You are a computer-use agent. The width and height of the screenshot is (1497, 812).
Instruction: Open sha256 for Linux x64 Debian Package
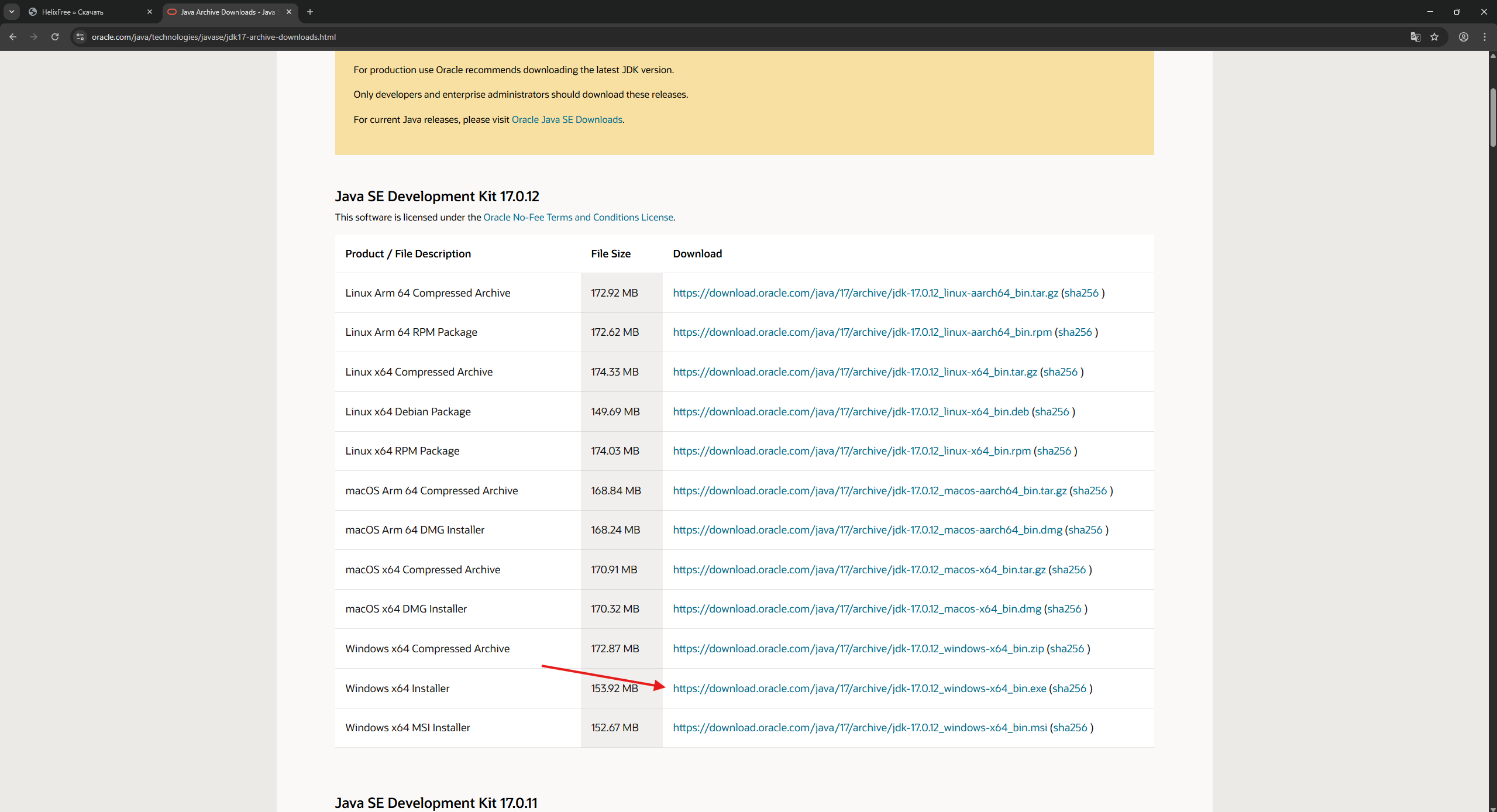(x=1052, y=412)
